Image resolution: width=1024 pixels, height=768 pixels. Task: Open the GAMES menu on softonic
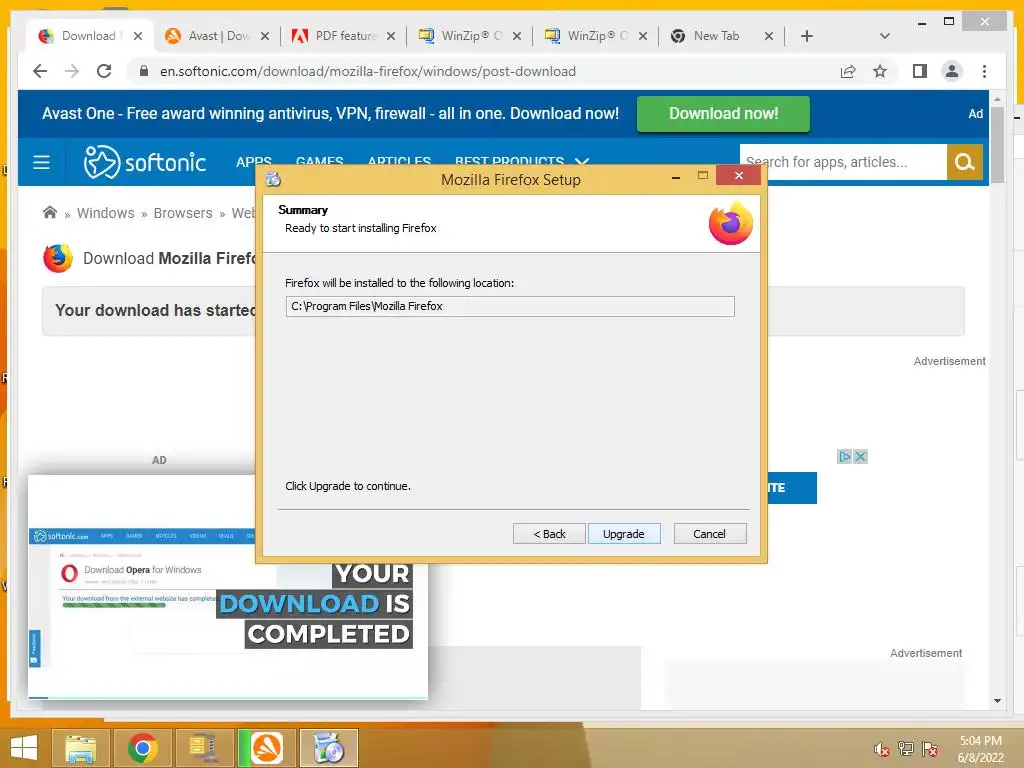[x=319, y=161]
